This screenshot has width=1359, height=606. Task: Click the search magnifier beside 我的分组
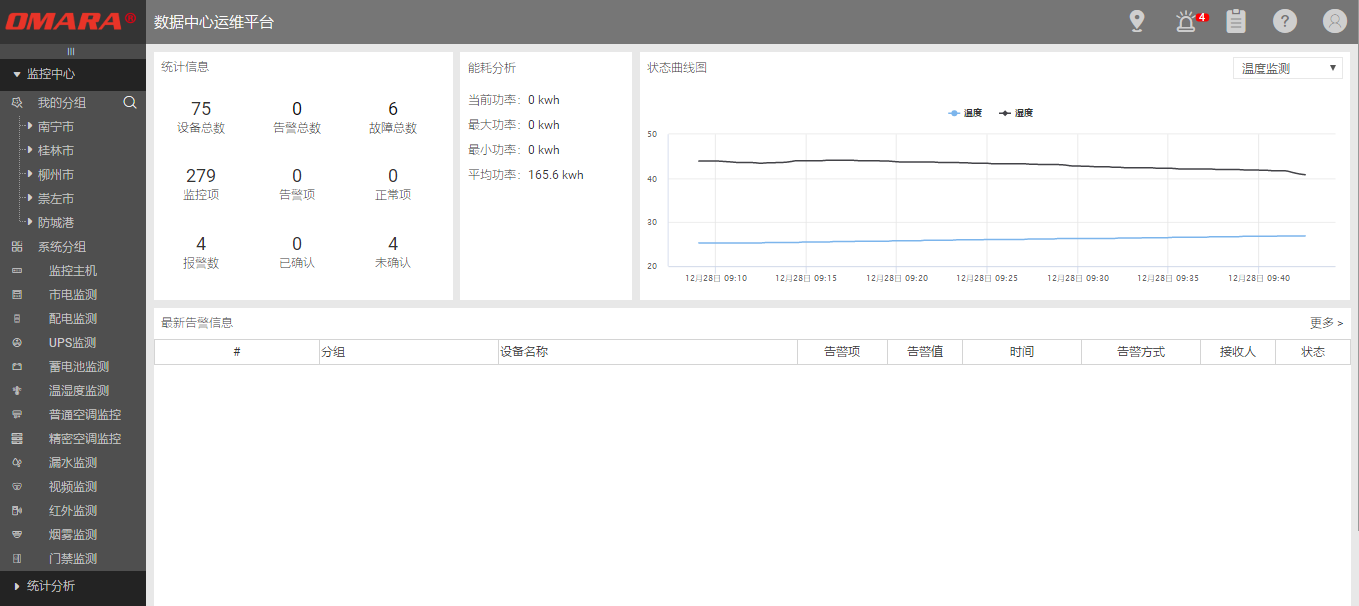pos(130,102)
